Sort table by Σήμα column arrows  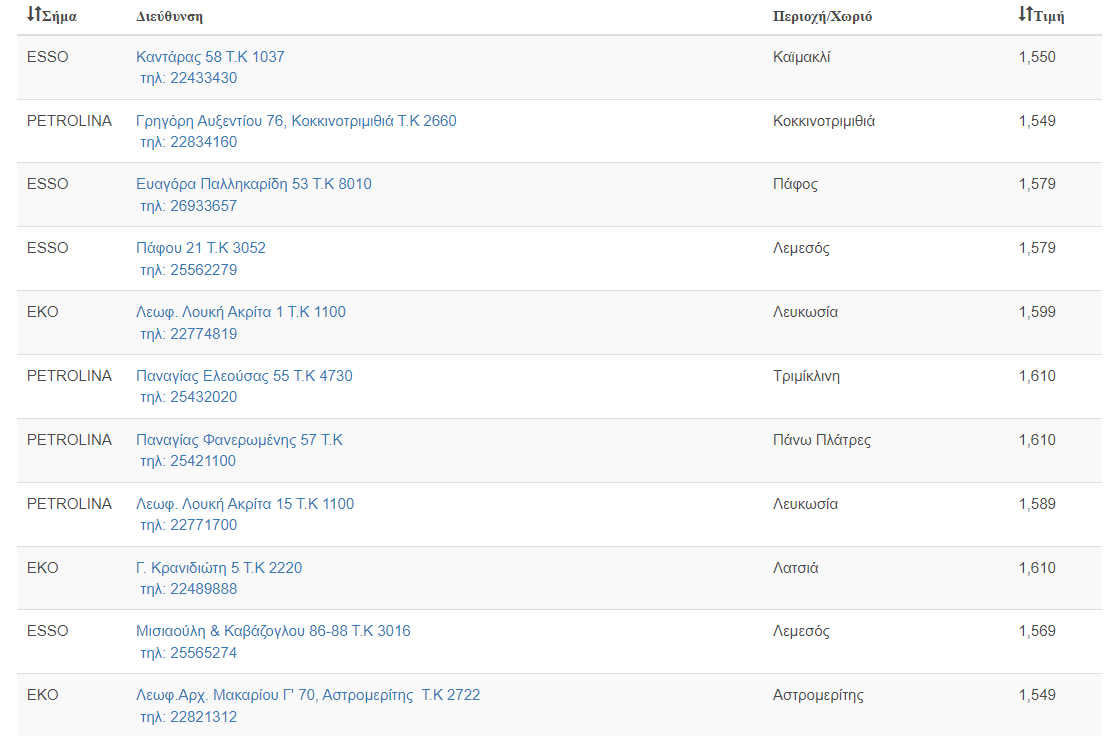[34, 15]
